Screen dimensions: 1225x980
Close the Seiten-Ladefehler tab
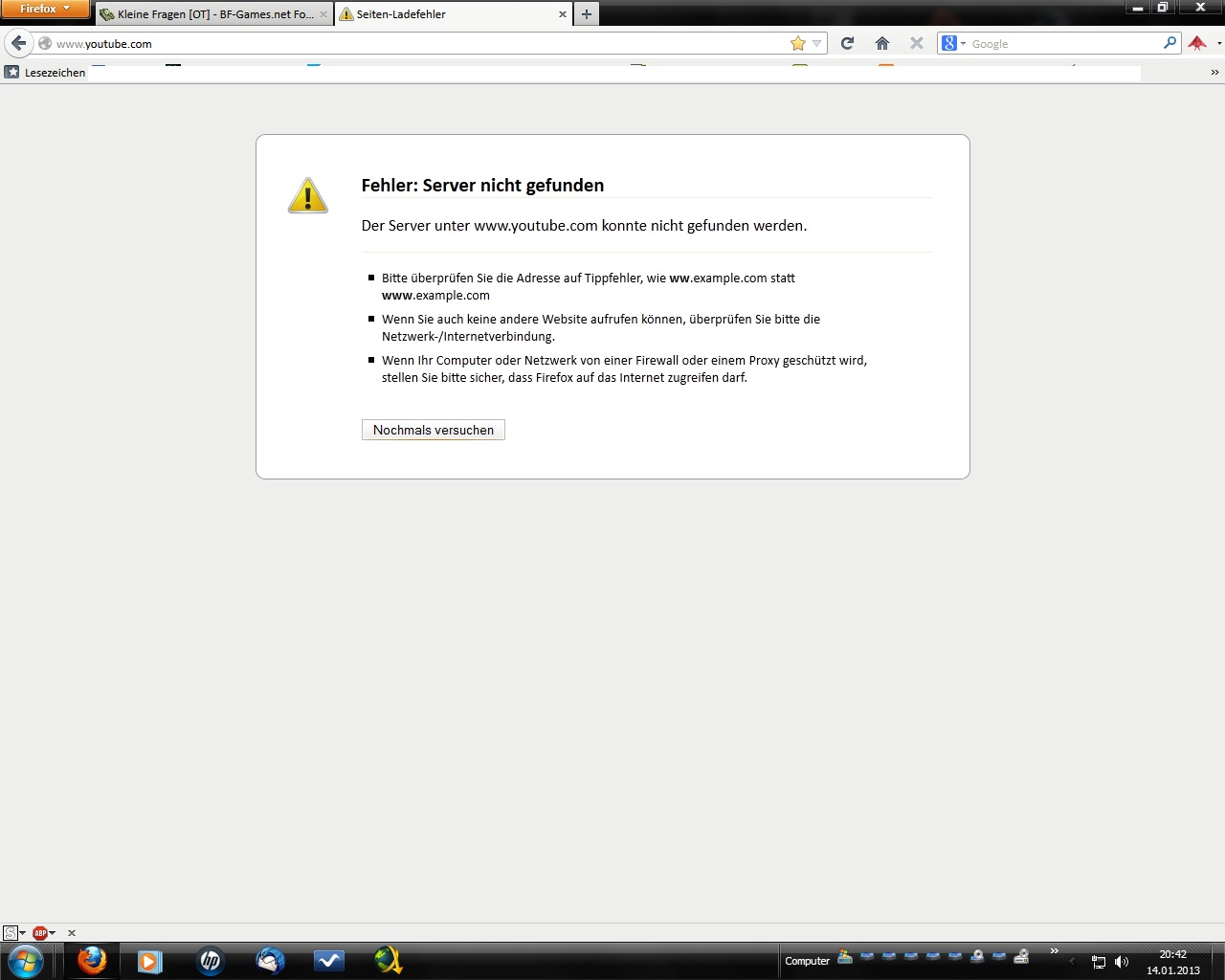click(562, 14)
